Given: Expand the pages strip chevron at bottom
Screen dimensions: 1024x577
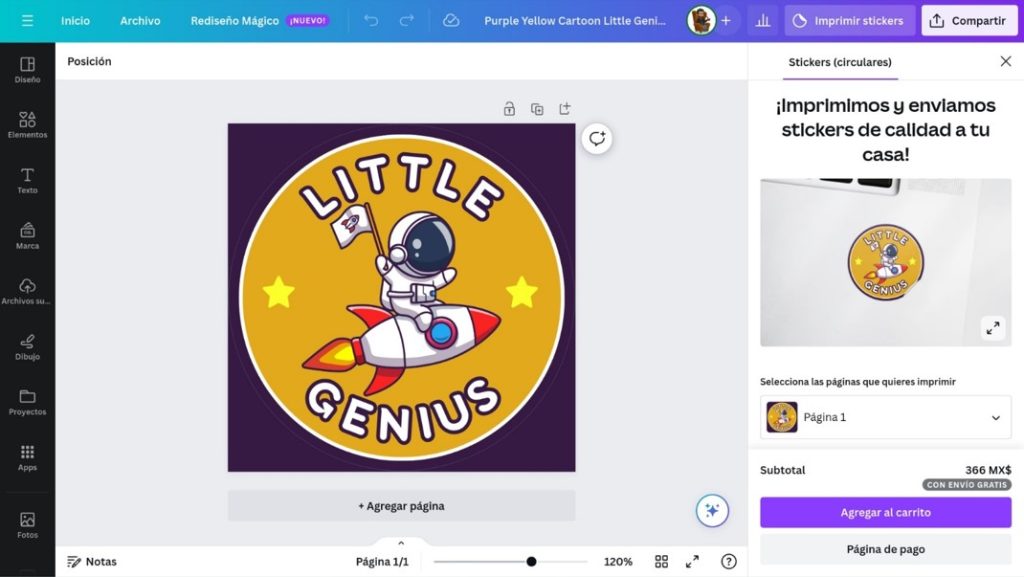Looking at the screenshot, I should point(401,543).
